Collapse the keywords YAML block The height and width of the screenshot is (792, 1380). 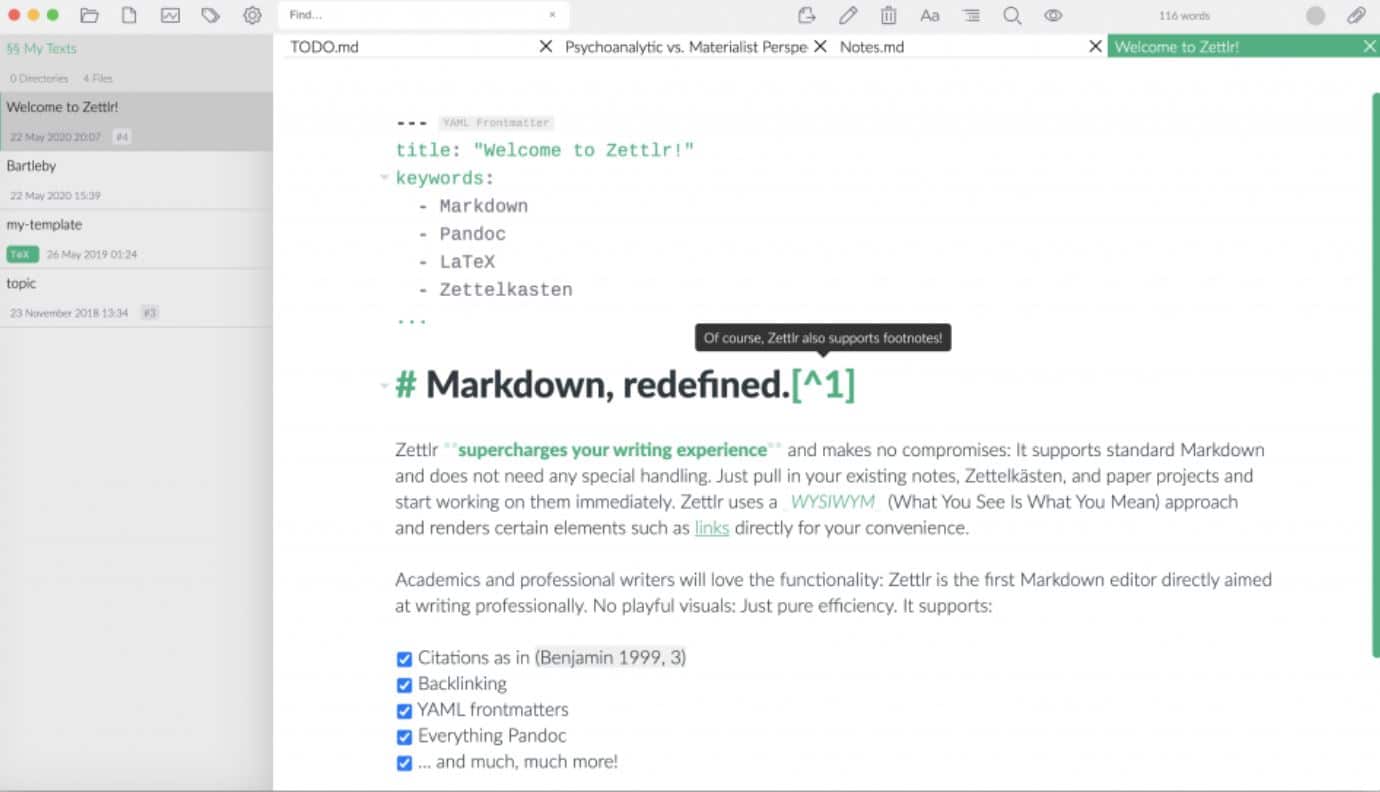pos(384,178)
